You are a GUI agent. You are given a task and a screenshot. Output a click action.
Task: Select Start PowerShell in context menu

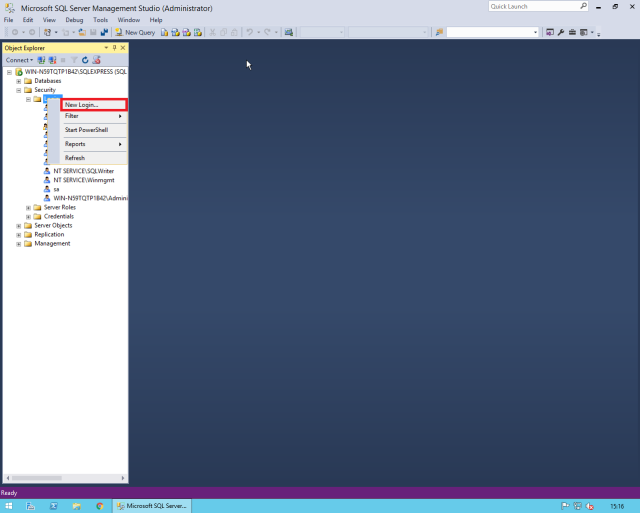94,130
